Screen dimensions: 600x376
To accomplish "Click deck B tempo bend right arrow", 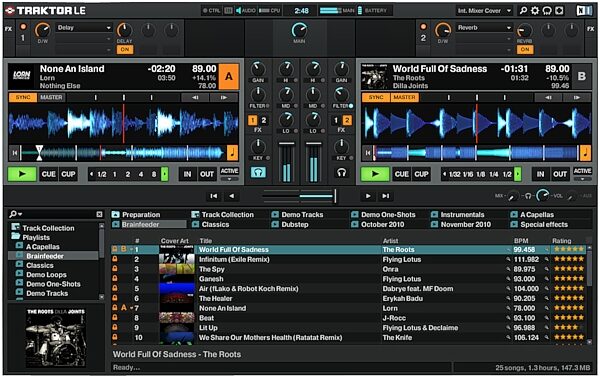I will (x=577, y=98).
